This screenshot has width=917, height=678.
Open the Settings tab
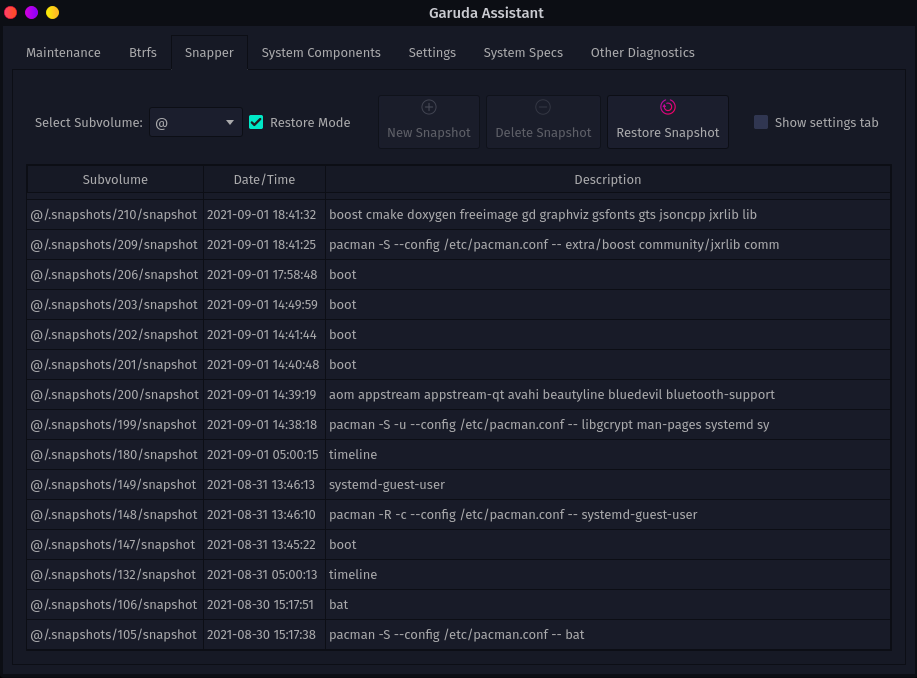[432, 52]
